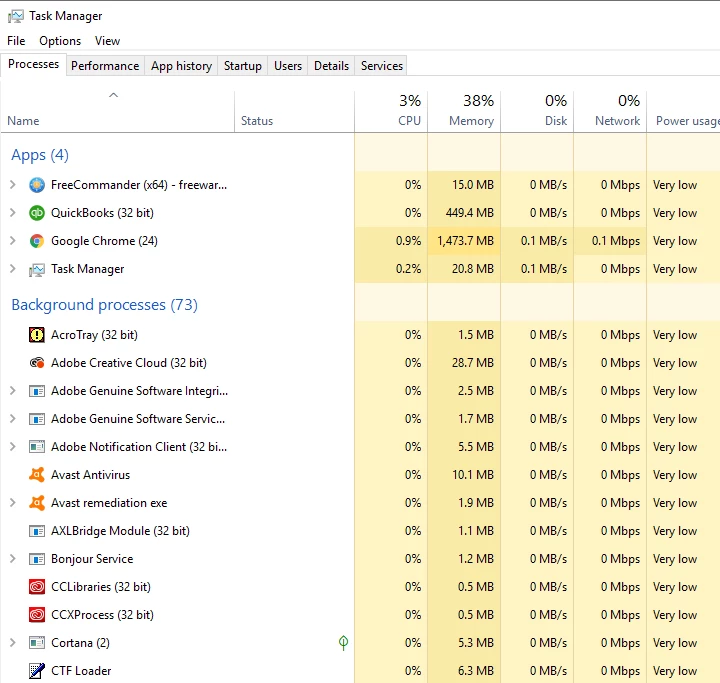The width and height of the screenshot is (720, 683).
Task: Sort by the Status column header
Action: coord(294,112)
